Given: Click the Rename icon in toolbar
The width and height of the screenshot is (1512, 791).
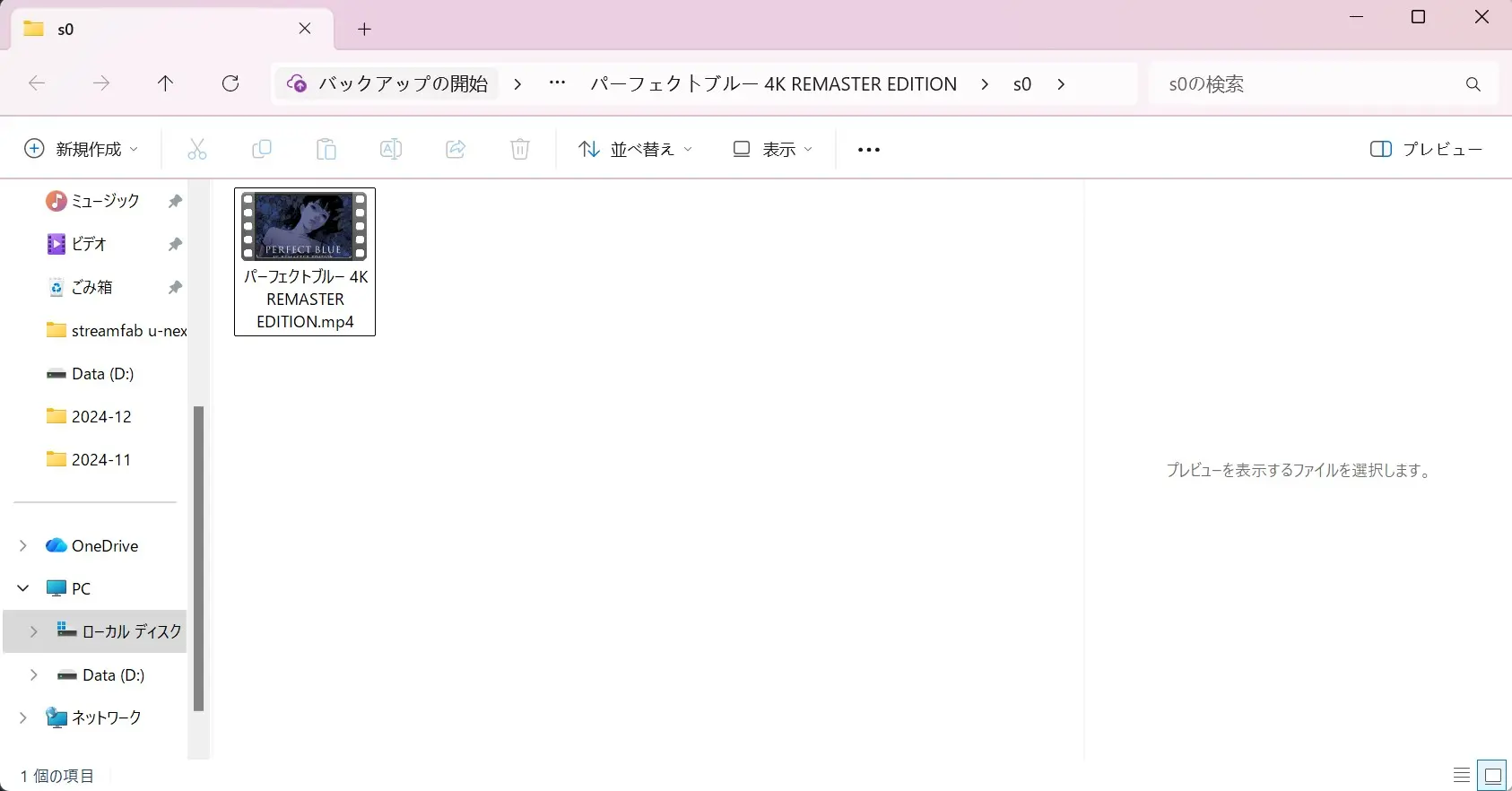Looking at the screenshot, I should (x=391, y=150).
